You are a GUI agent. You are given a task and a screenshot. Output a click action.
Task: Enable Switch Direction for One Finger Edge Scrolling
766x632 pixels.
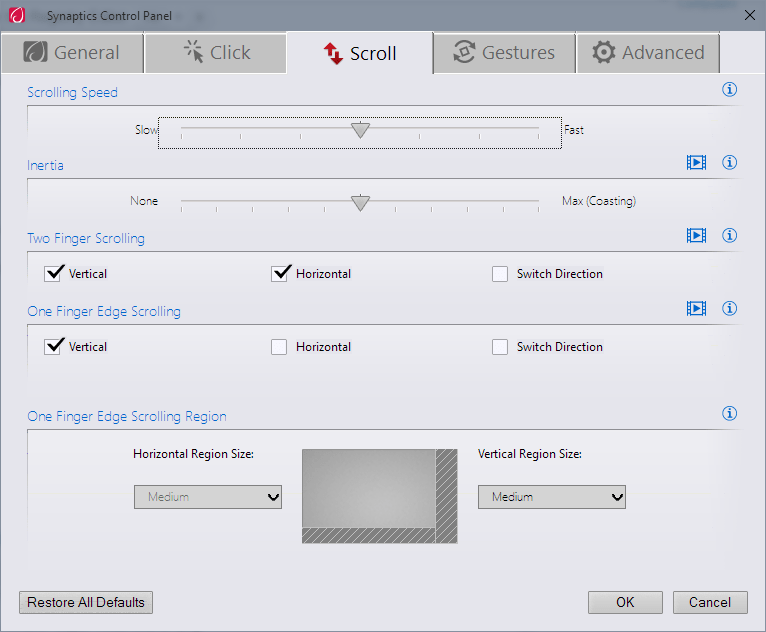click(x=500, y=347)
